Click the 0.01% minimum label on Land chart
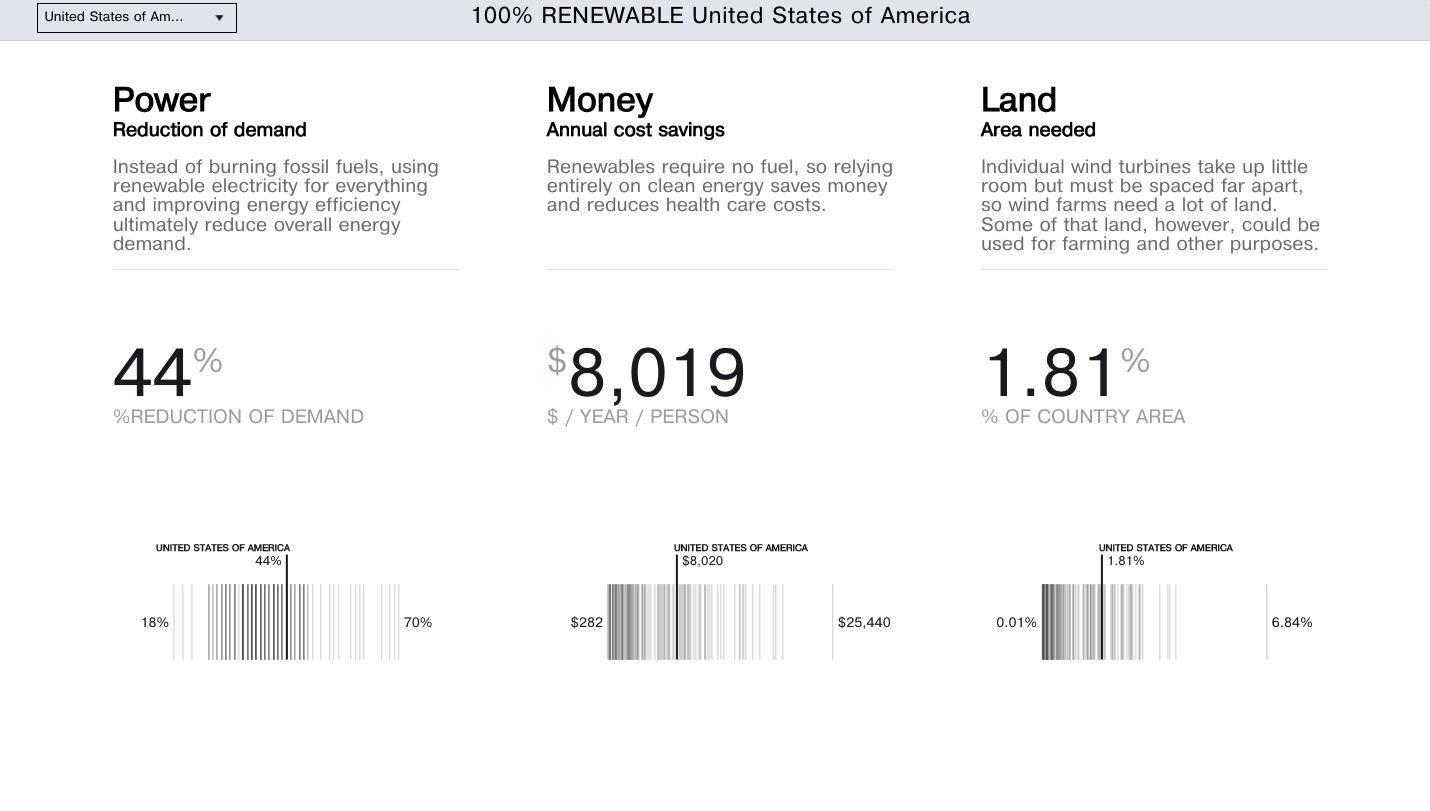 coord(1016,623)
